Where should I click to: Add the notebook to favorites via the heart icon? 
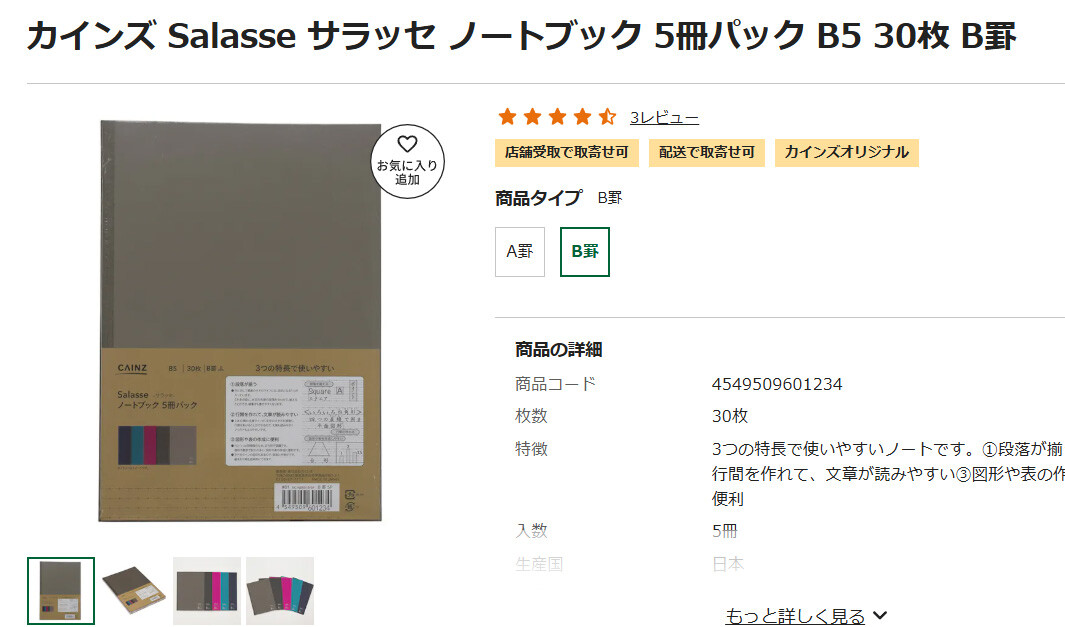click(x=408, y=162)
